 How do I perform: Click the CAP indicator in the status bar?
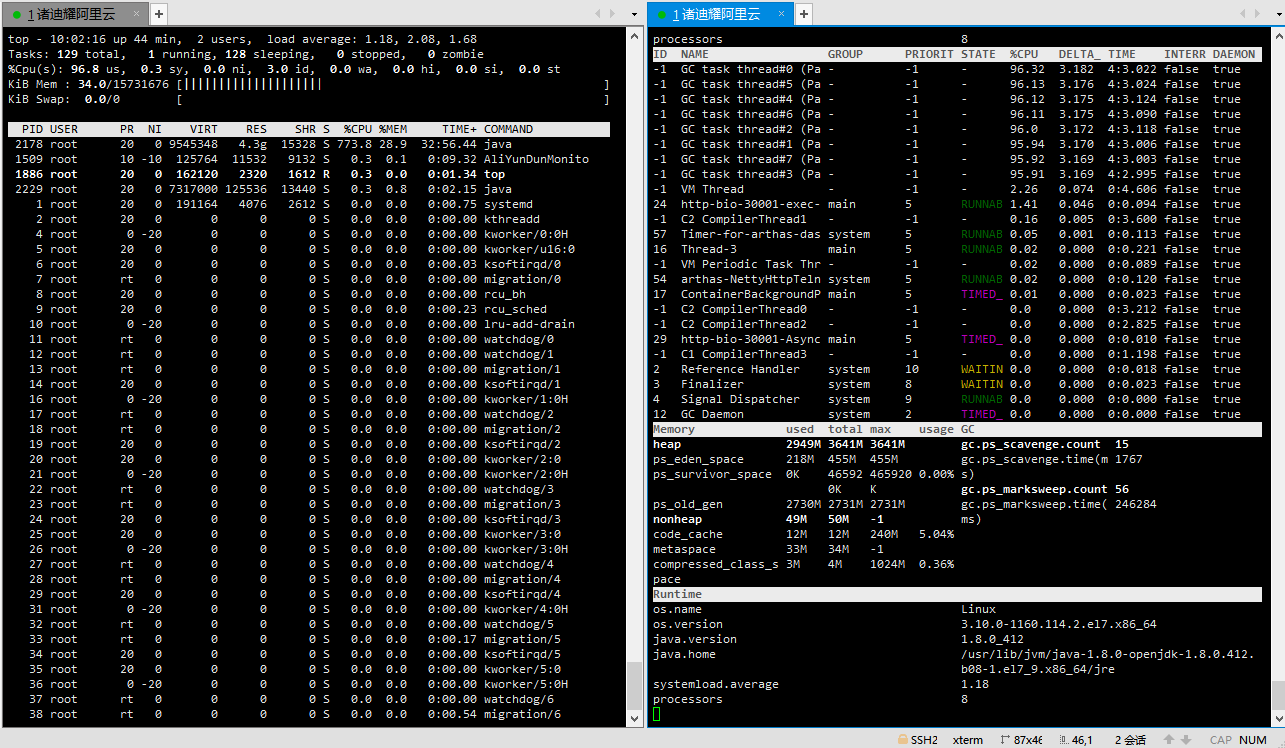click(1220, 740)
